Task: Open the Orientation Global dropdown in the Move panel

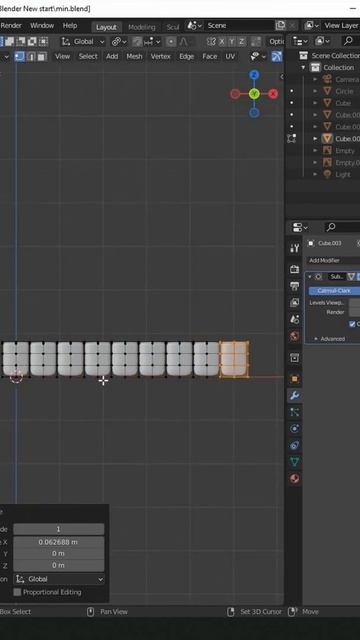Action: (59, 579)
